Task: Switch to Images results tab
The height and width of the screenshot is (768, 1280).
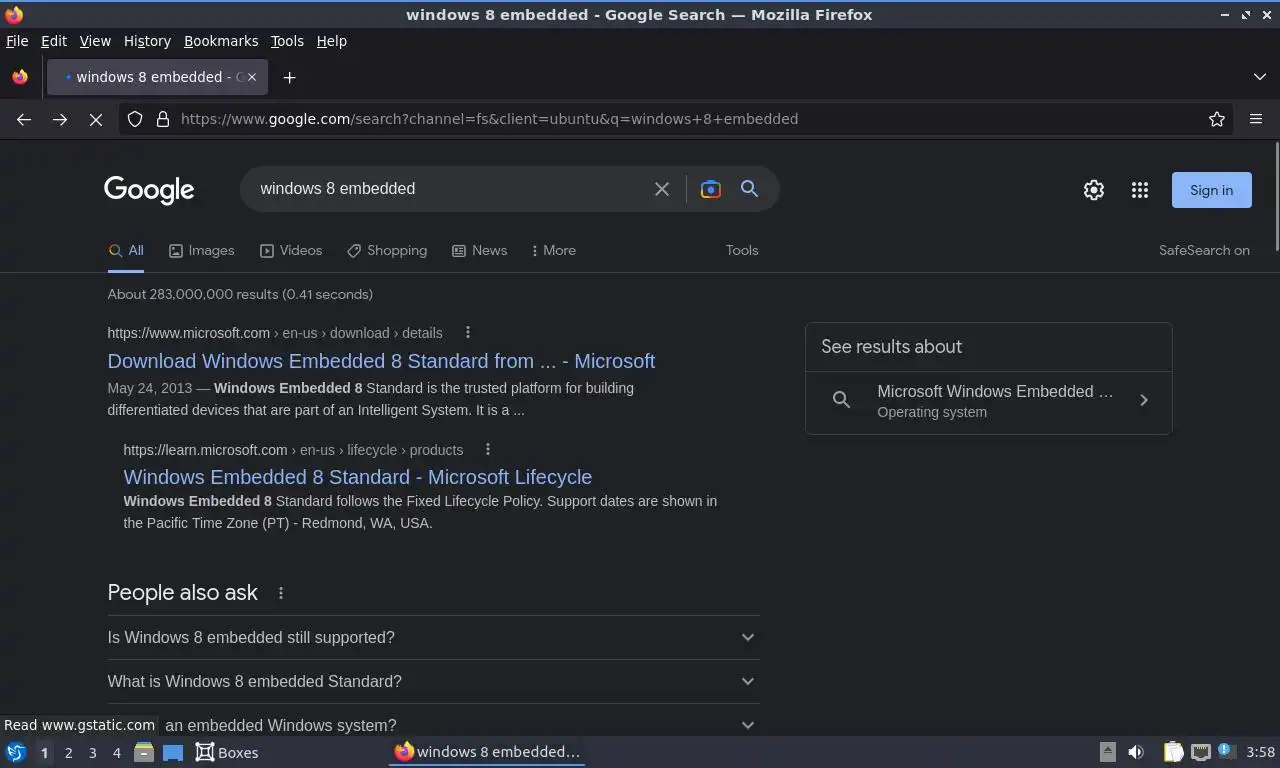Action: pos(201,251)
